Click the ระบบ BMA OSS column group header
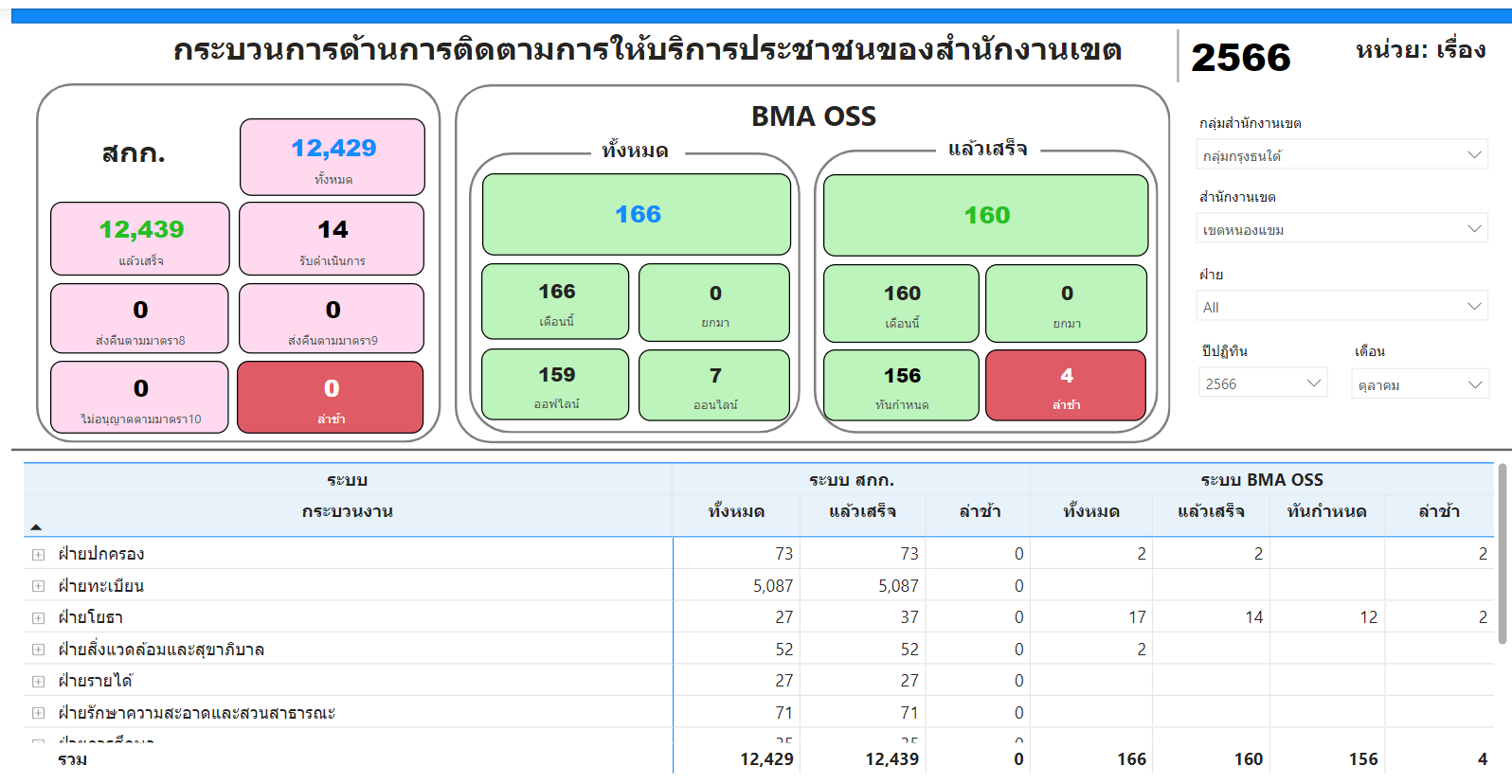1512x784 pixels. point(1261,480)
